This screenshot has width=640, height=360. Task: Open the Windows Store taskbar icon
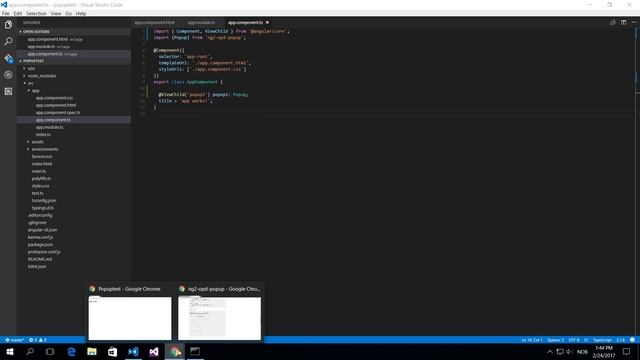coord(112,351)
